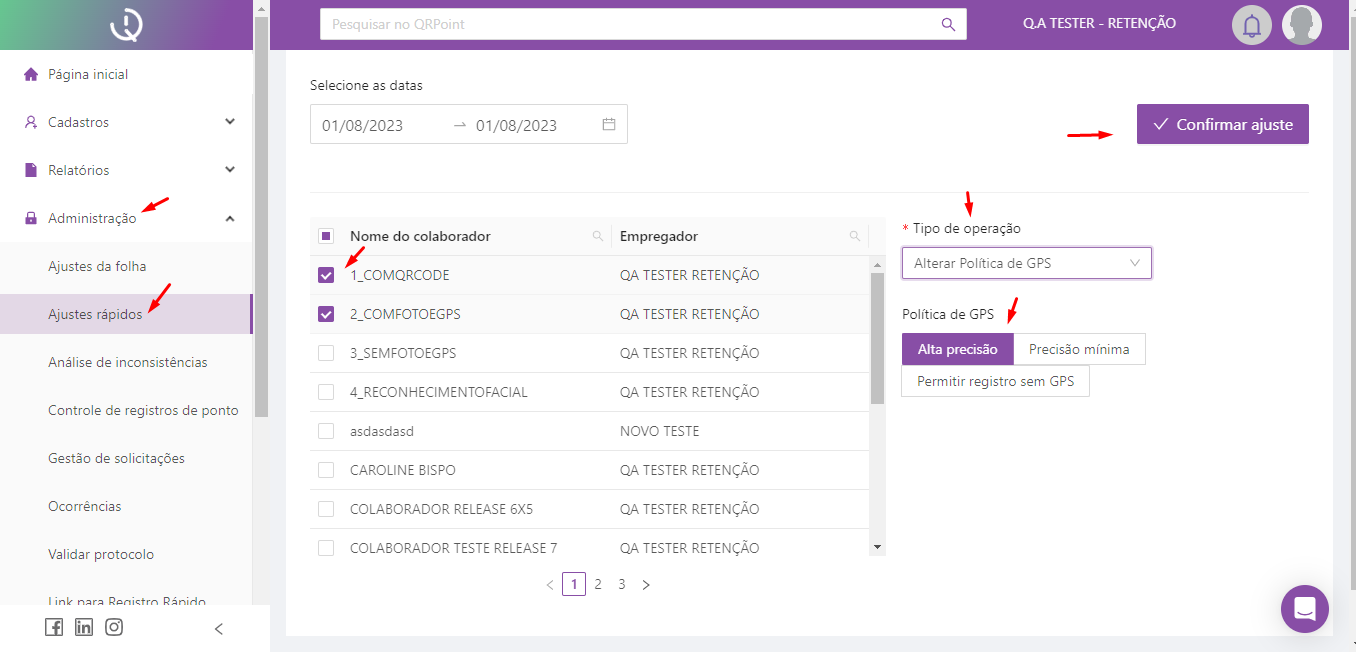Viewport: 1356px width, 652px height.
Task: Check the 3_SEMFOTOEGPS checkbox
Action: pyautogui.click(x=326, y=353)
